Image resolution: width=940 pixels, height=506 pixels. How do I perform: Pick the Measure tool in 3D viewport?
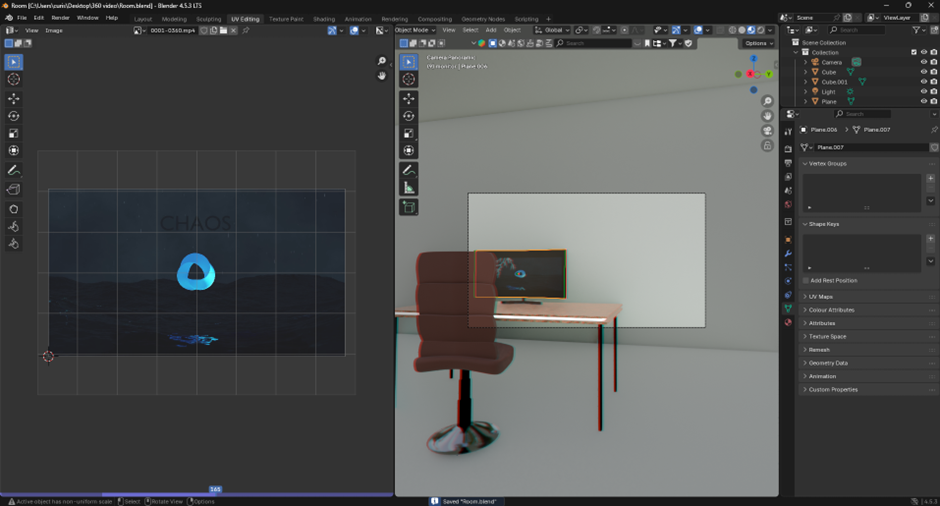[x=409, y=188]
